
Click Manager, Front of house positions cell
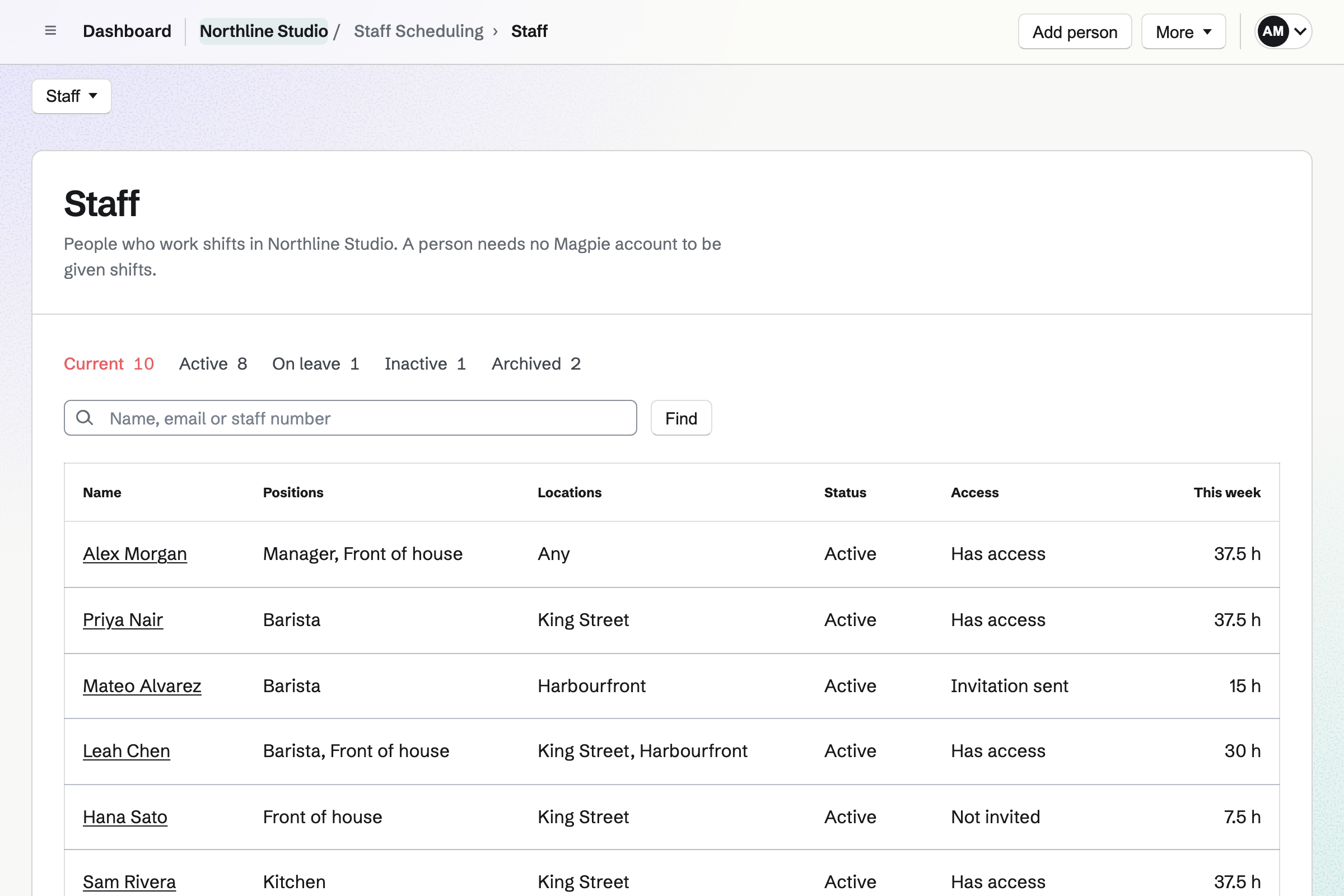point(362,554)
